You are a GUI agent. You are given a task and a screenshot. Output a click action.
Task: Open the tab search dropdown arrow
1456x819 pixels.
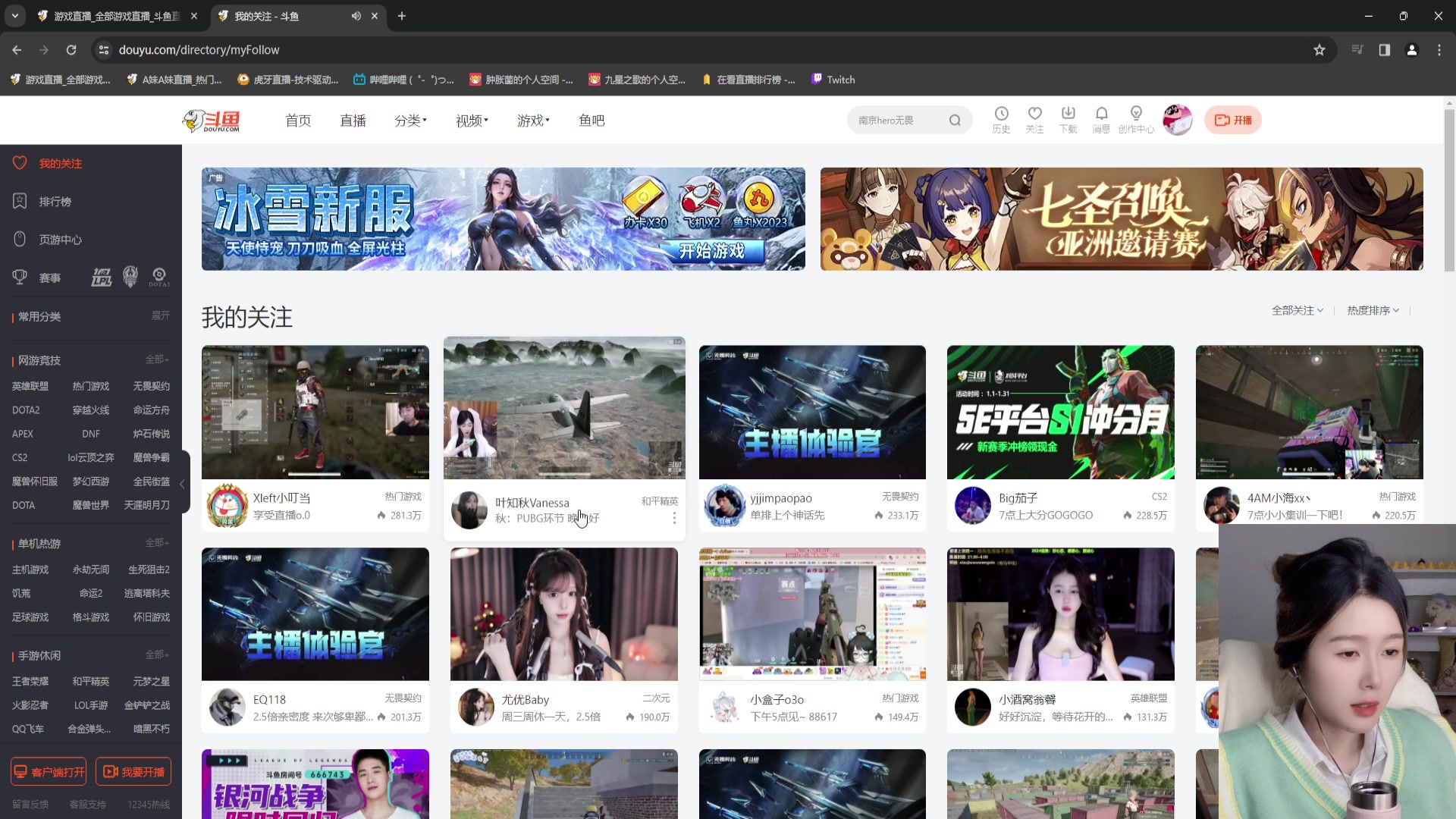pos(14,16)
